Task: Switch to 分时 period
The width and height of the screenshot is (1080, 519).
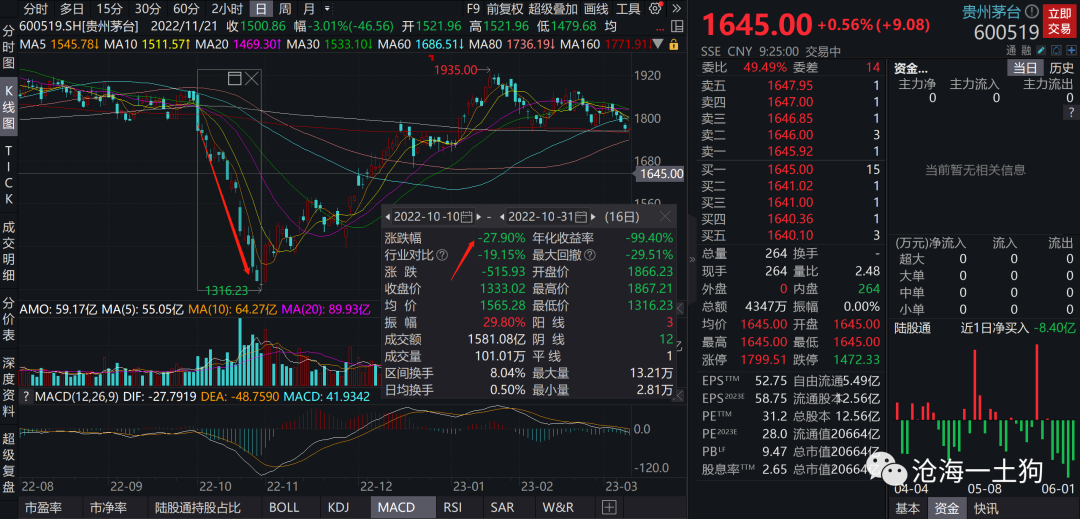Action: (36, 9)
